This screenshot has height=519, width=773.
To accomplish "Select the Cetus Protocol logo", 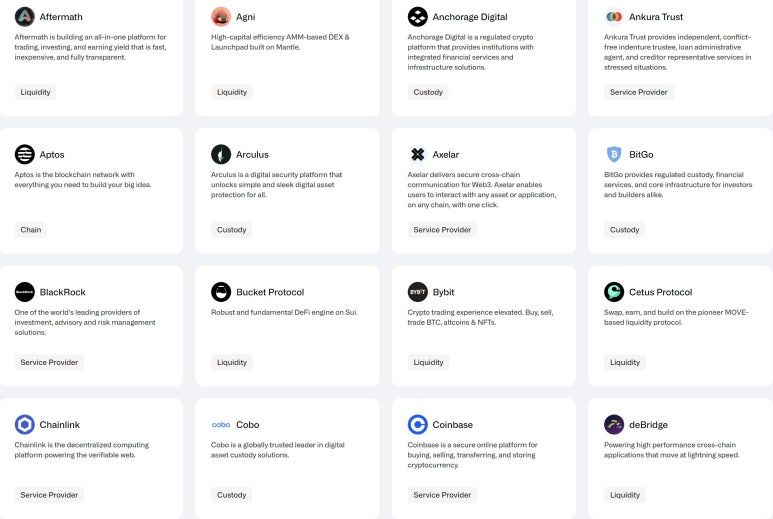I will 614,292.
